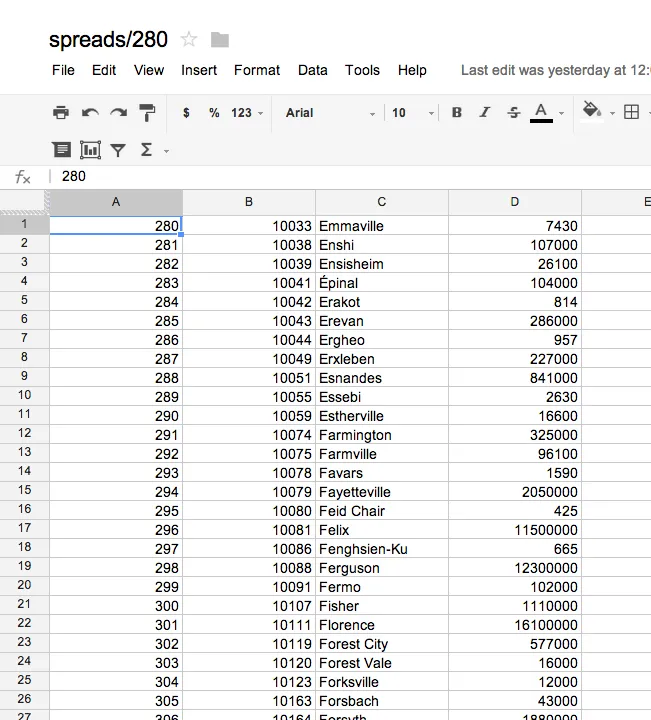Click the Borders icon
This screenshot has height=720, width=651.
[631, 112]
